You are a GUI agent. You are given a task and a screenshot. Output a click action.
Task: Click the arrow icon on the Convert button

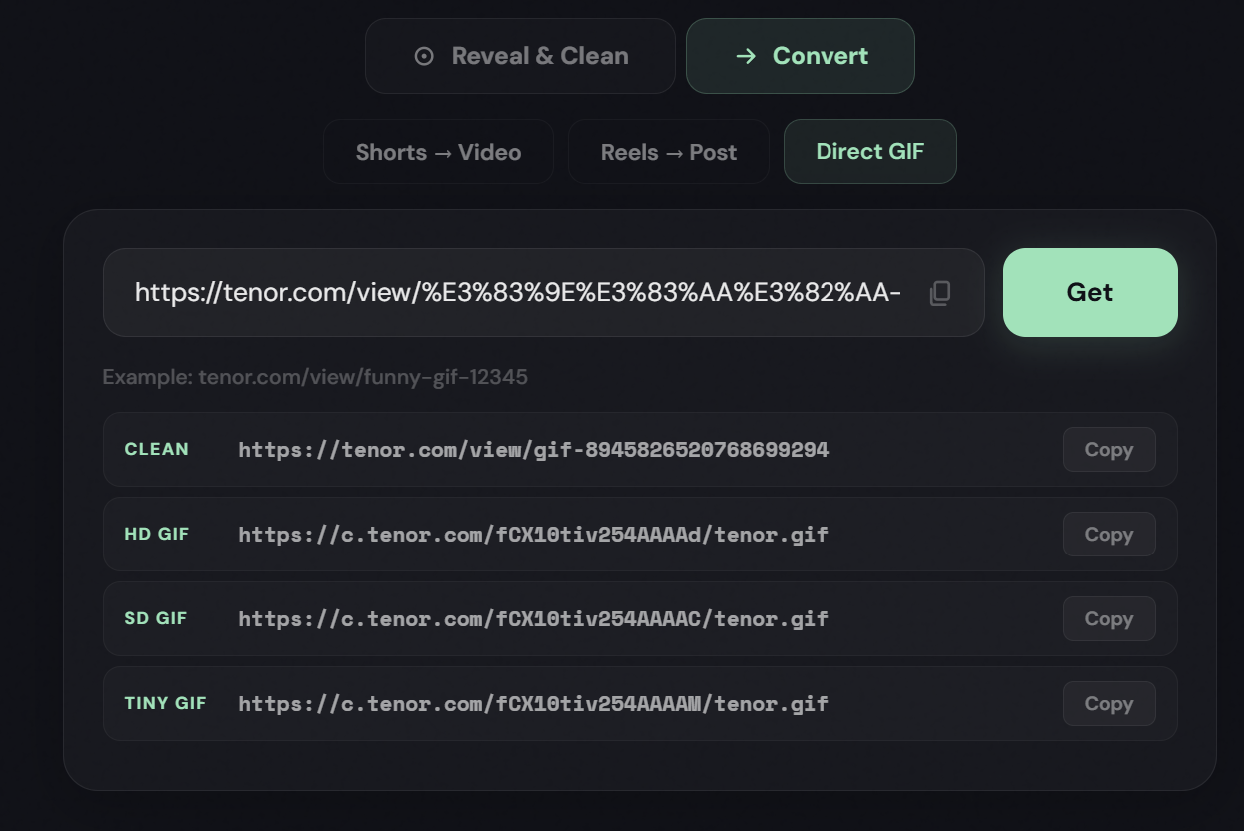(747, 56)
